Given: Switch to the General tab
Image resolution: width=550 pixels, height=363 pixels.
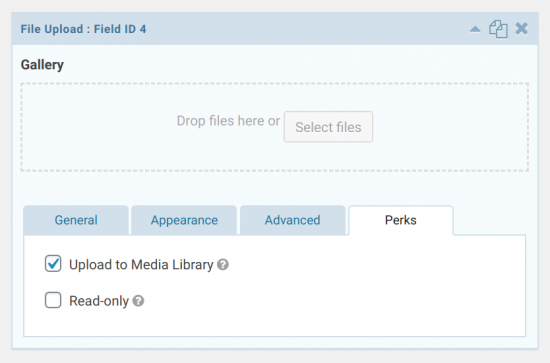Looking at the screenshot, I should point(76,220).
